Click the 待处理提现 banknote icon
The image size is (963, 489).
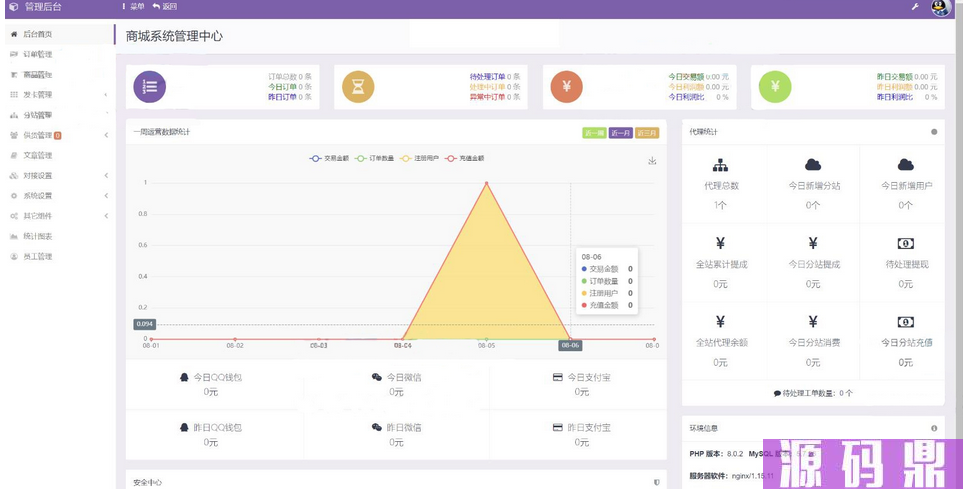[x=905, y=243]
